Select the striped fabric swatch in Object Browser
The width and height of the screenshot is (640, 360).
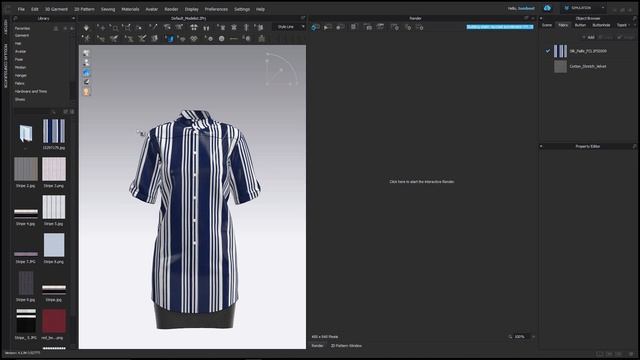[560, 51]
